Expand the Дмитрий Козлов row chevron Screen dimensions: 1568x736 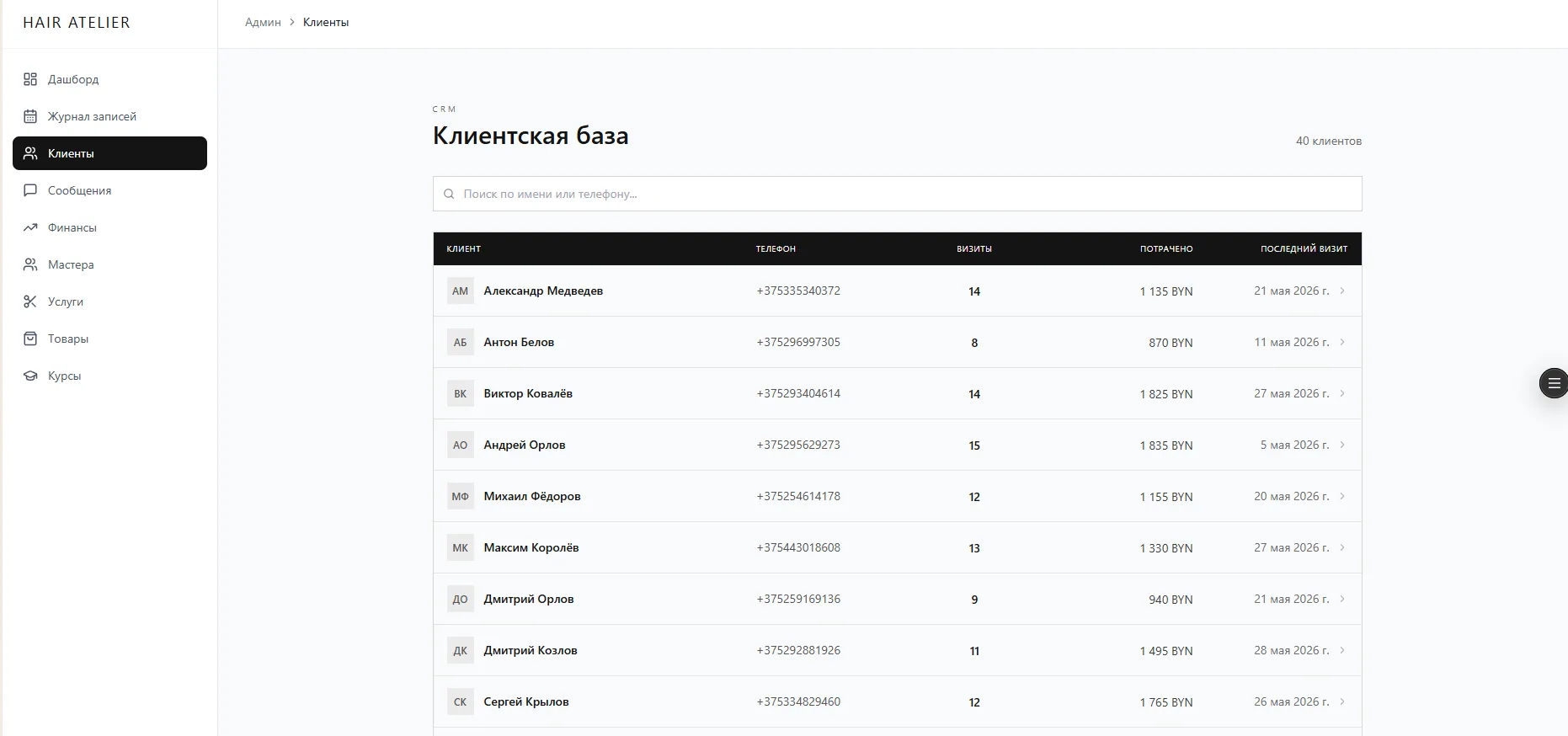pos(1342,650)
